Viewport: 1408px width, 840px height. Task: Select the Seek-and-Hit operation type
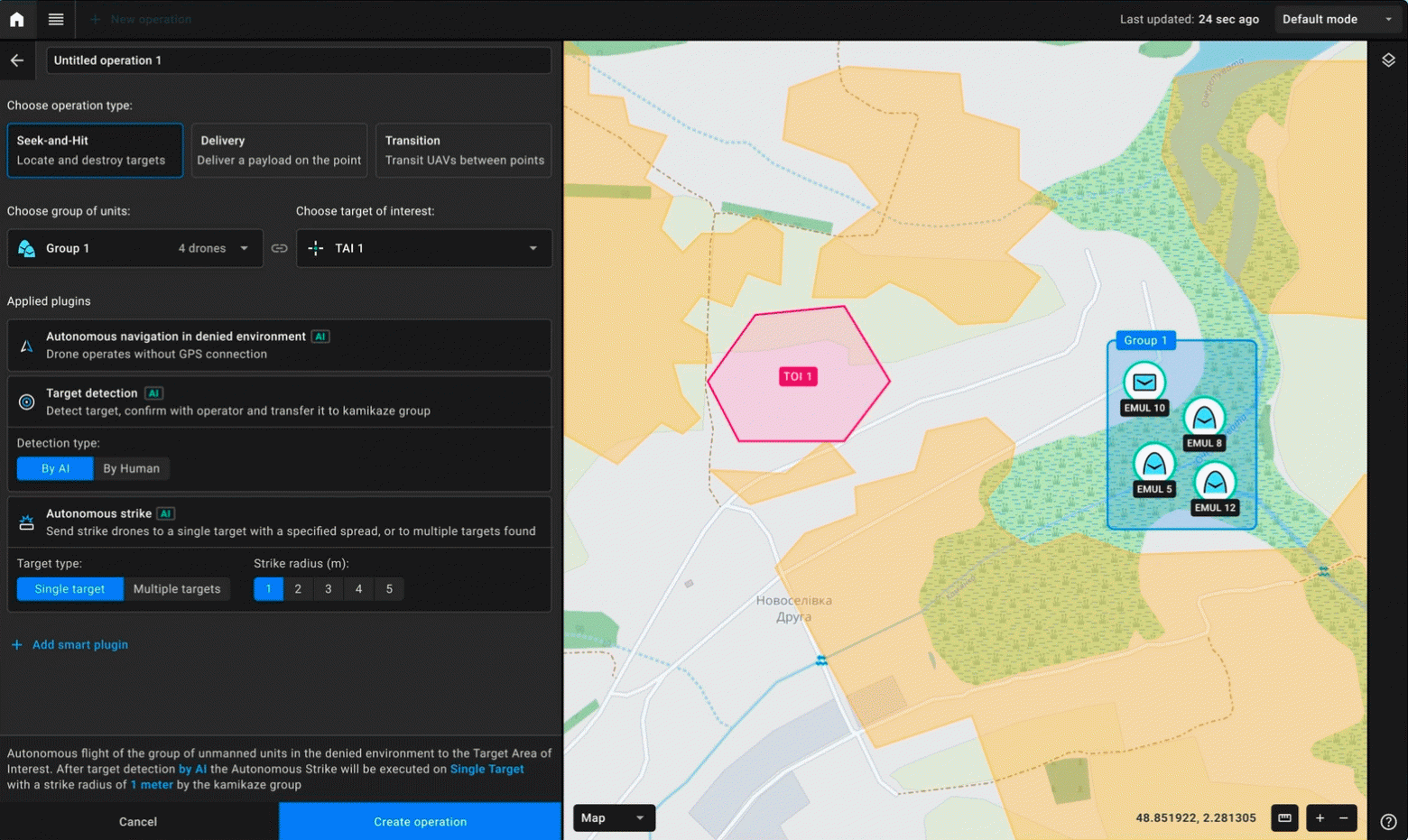pyautogui.click(x=95, y=150)
